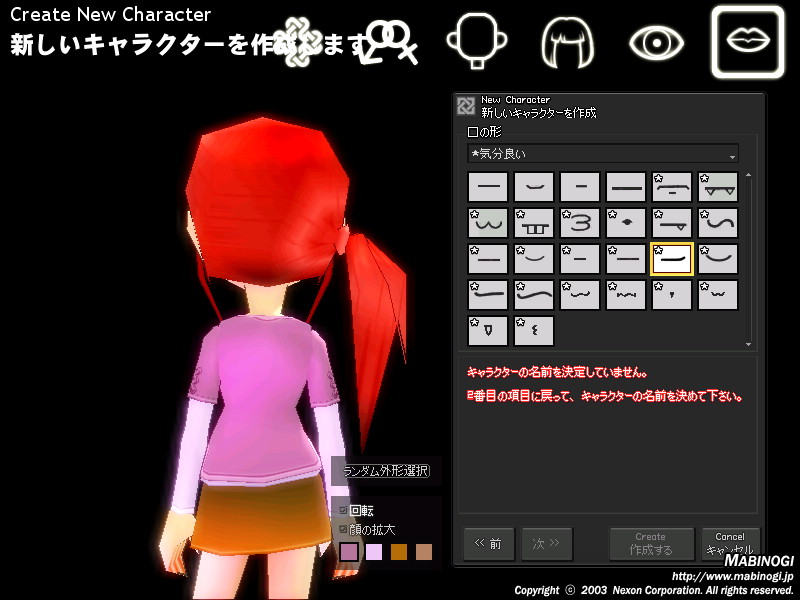Select the mouth with two triangular fangs
This screenshot has width=800, height=600.
(x=717, y=187)
